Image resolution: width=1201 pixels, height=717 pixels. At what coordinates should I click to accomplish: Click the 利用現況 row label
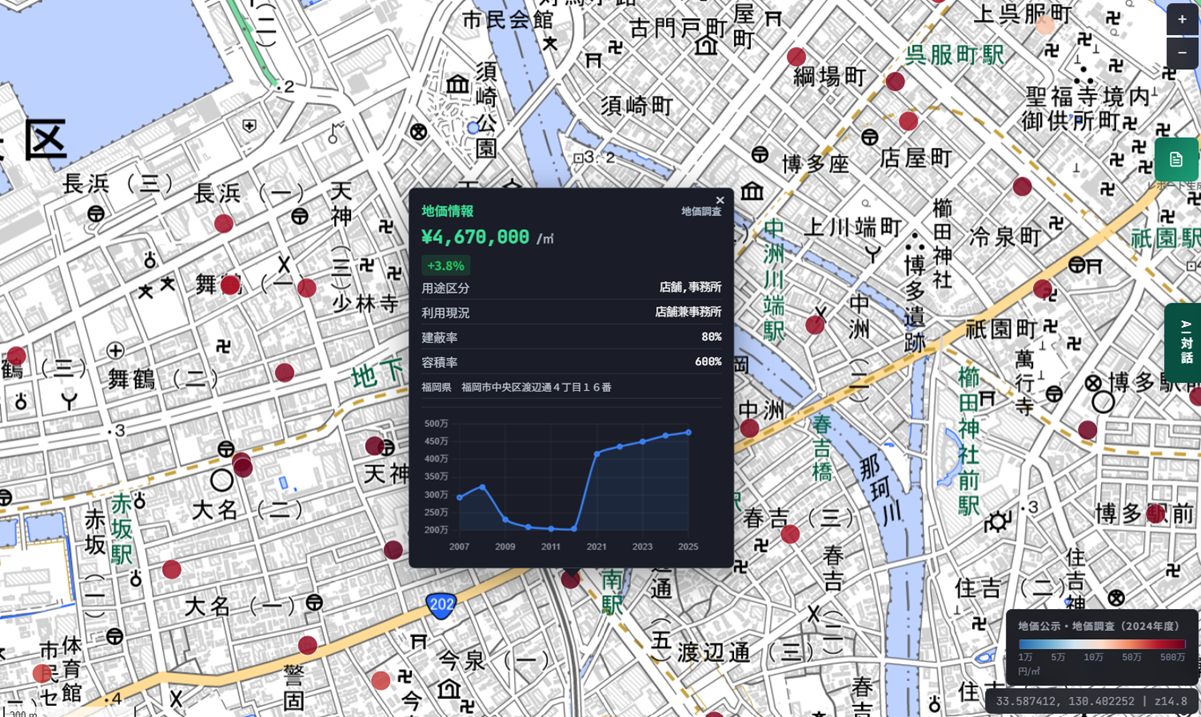(x=445, y=313)
